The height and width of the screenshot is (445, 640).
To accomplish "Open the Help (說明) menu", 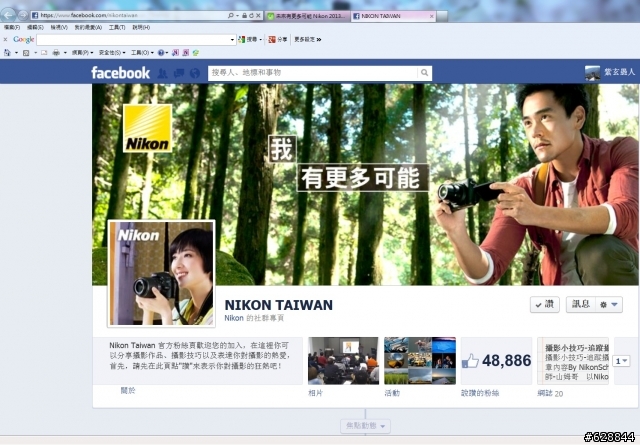I will click(141, 27).
